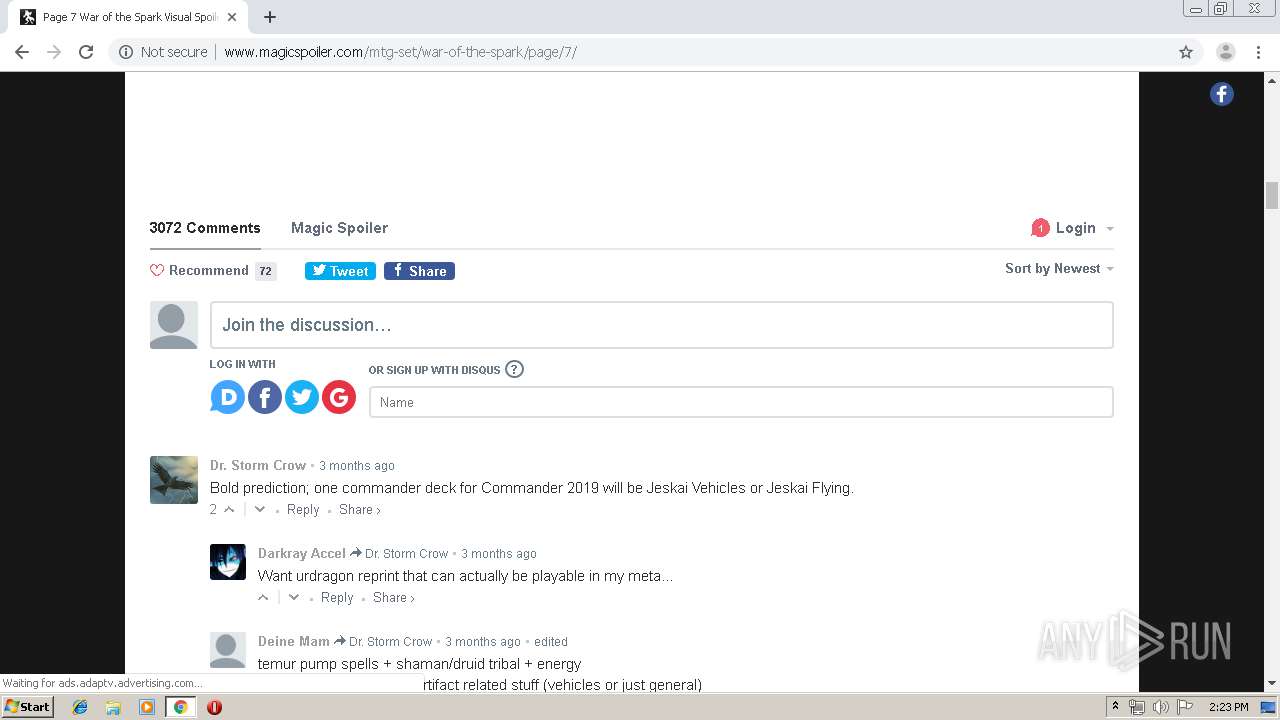The height and width of the screenshot is (720, 1280).
Task: Click the Facebook icon on the right sidebar
Action: click(x=1221, y=94)
